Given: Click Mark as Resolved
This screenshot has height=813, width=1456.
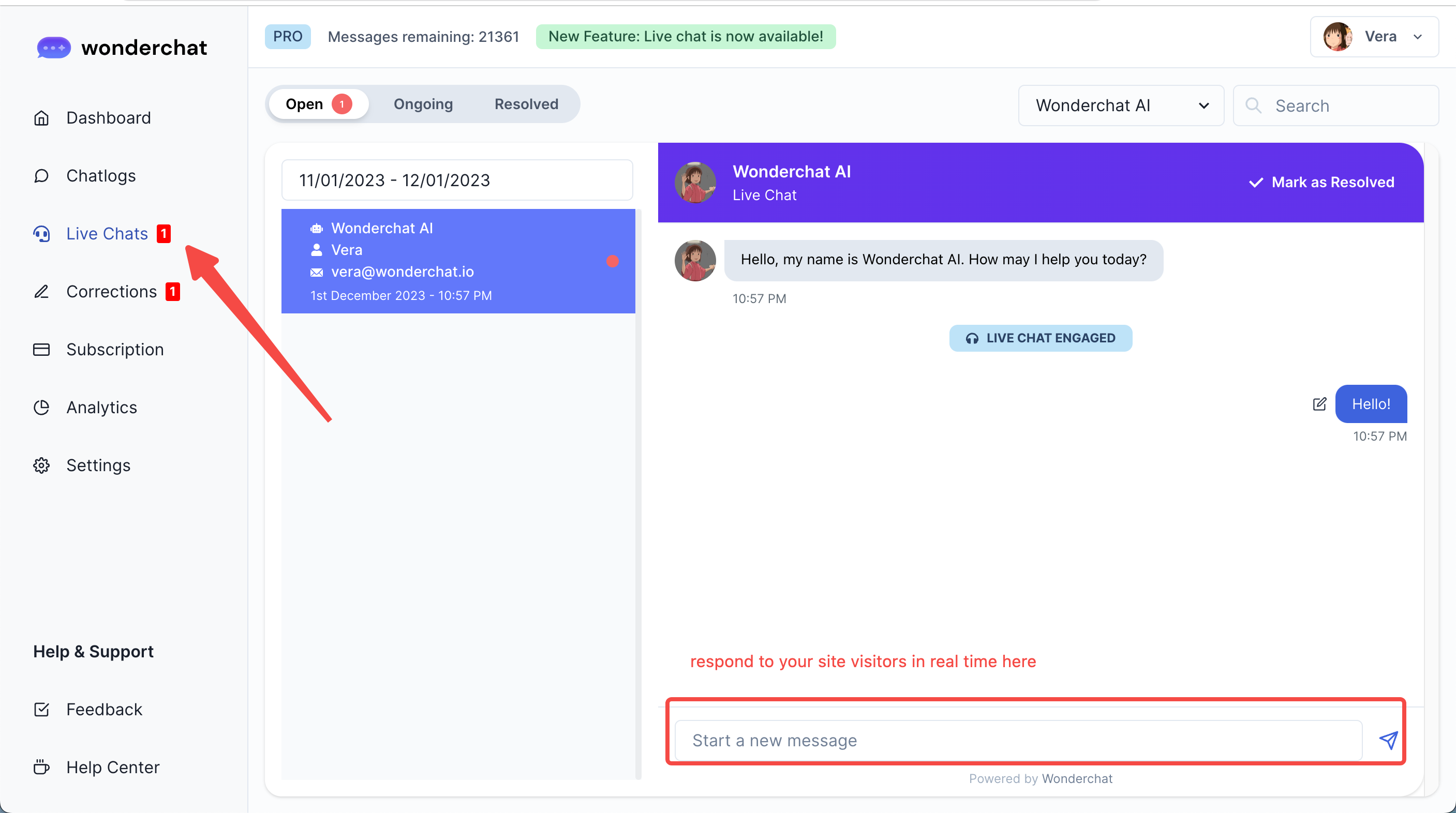Looking at the screenshot, I should click(1321, 182).
